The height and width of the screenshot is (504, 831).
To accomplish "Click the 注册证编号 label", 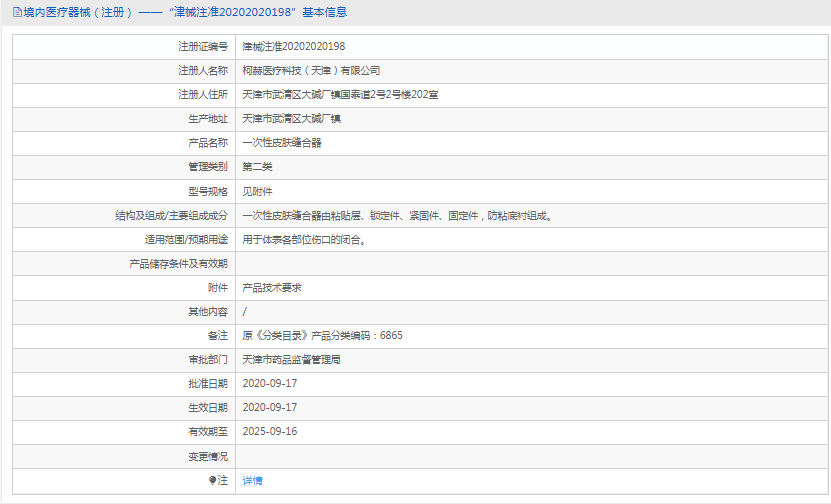I will 203,47.
